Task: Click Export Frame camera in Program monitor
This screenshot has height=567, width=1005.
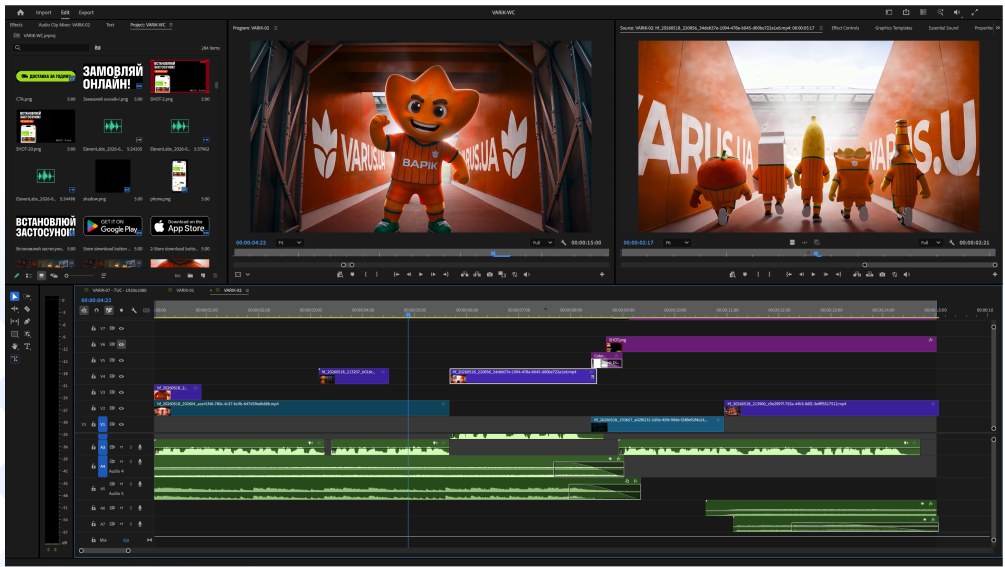Action: tap(490, 274)
